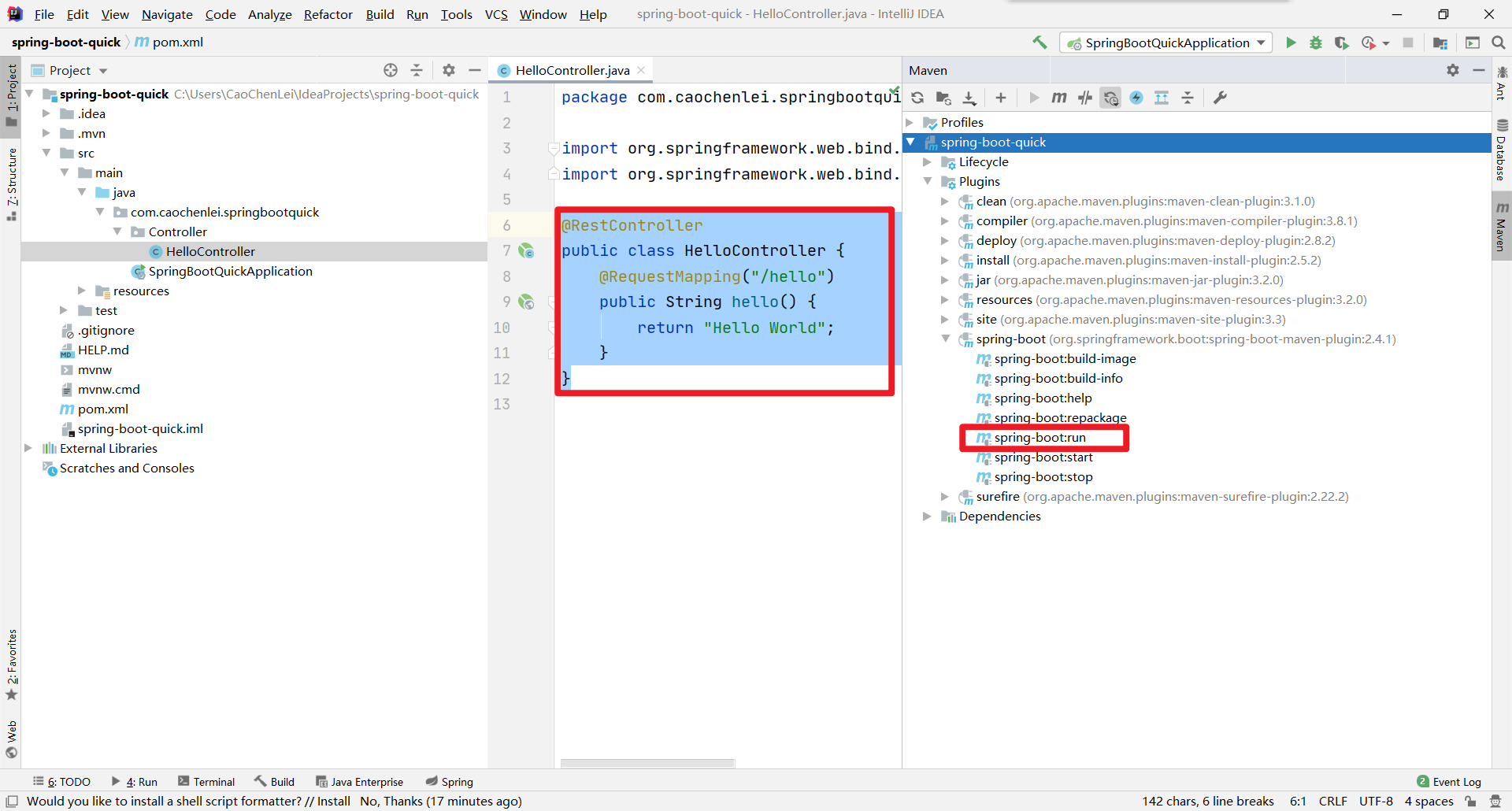Run with Coverage icon in toolbar

[x=1342, y=43]
